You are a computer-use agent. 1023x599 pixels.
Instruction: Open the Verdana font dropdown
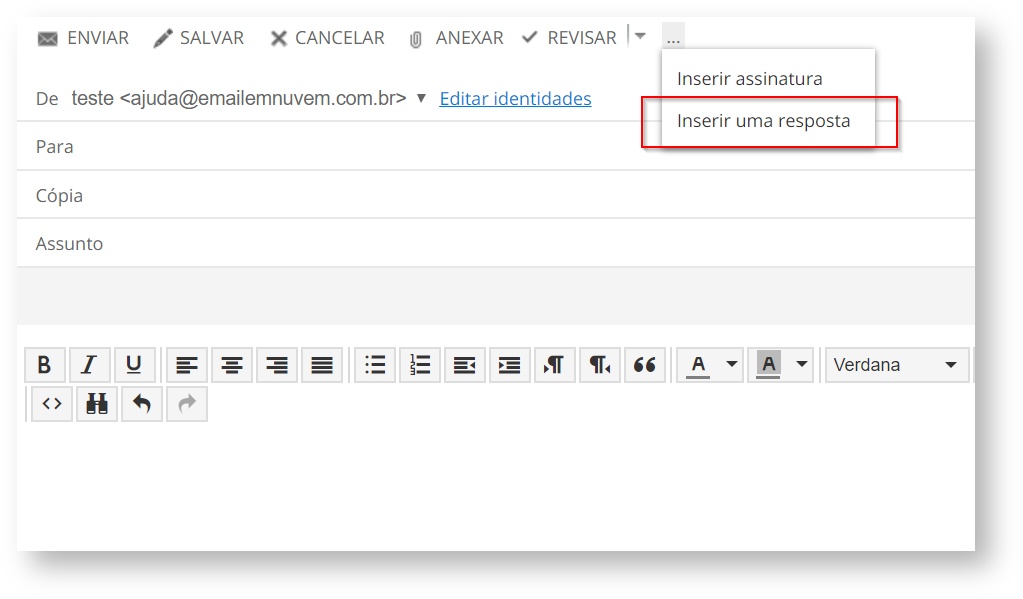tap(896, 365)
